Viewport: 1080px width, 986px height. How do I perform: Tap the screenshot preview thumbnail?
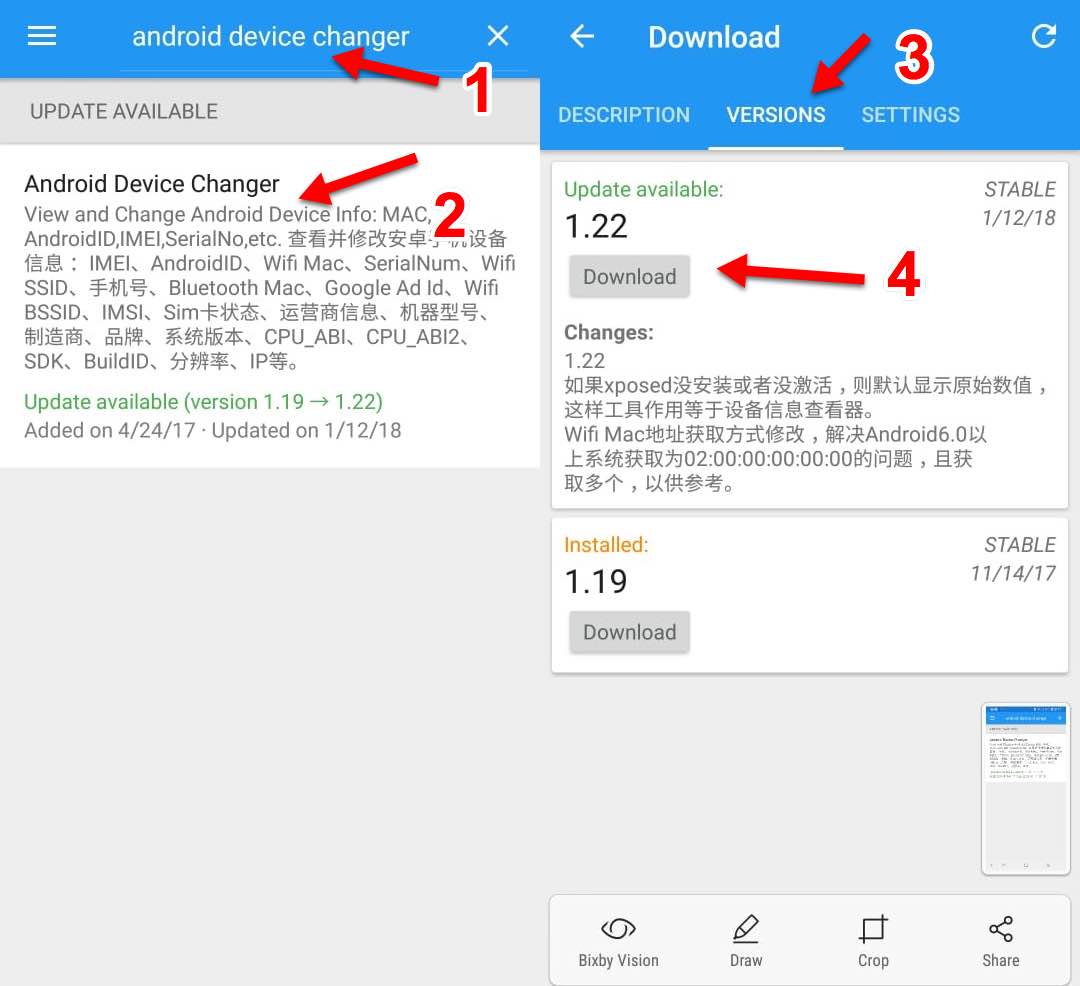pyautogui.click(x=1025, y=789)
